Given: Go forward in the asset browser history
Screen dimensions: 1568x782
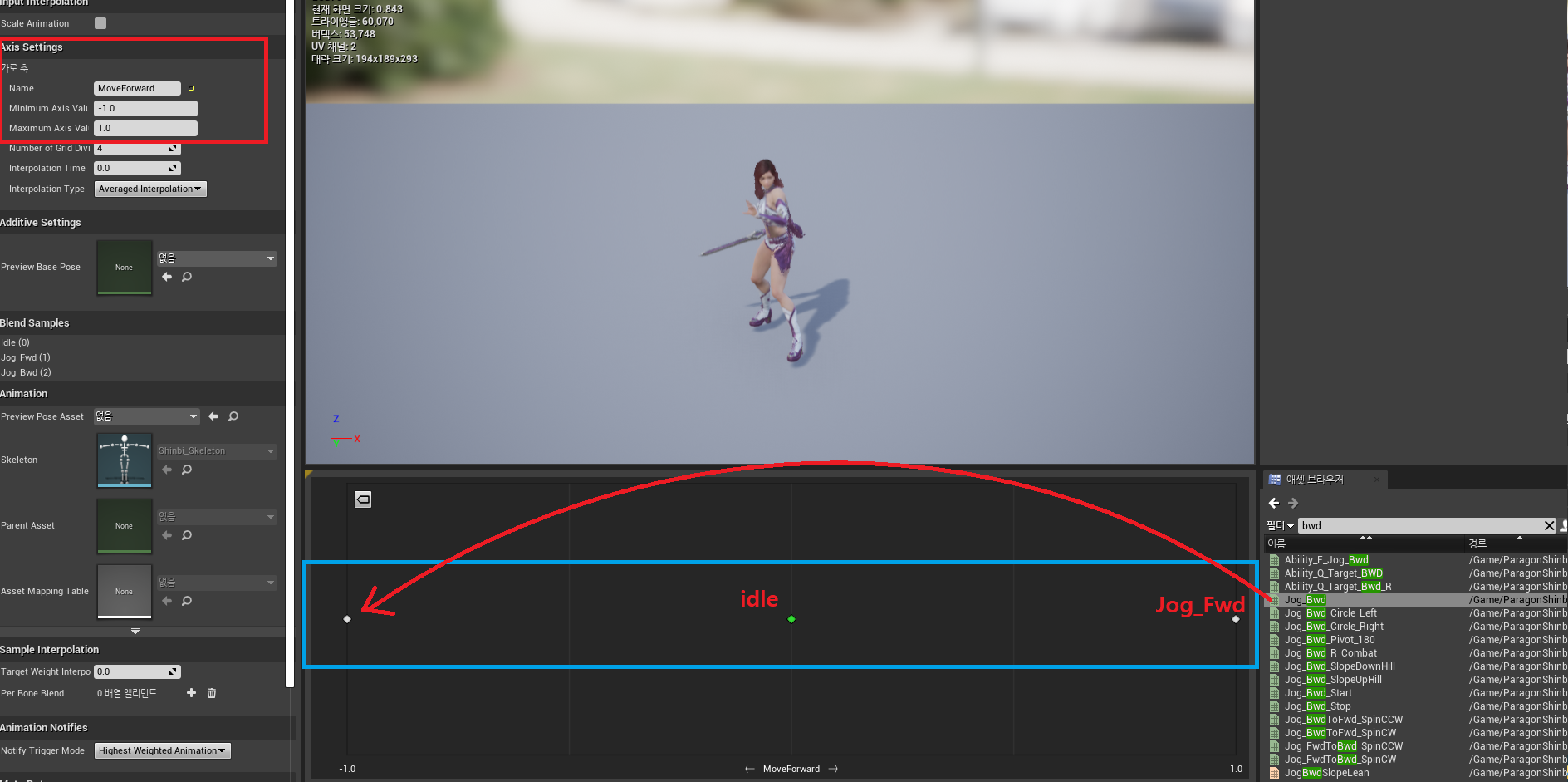Looking at the screenshot, I should click(1293, 503).
